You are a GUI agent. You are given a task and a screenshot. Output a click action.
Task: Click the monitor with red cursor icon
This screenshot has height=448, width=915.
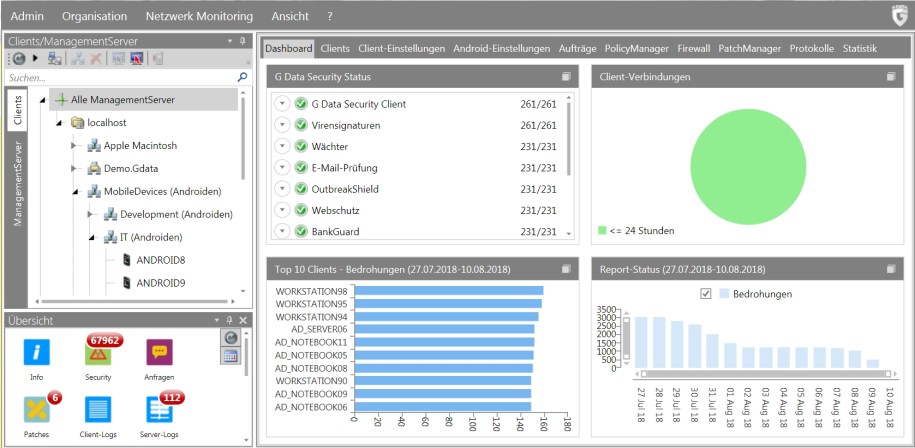tap(137, 59)
